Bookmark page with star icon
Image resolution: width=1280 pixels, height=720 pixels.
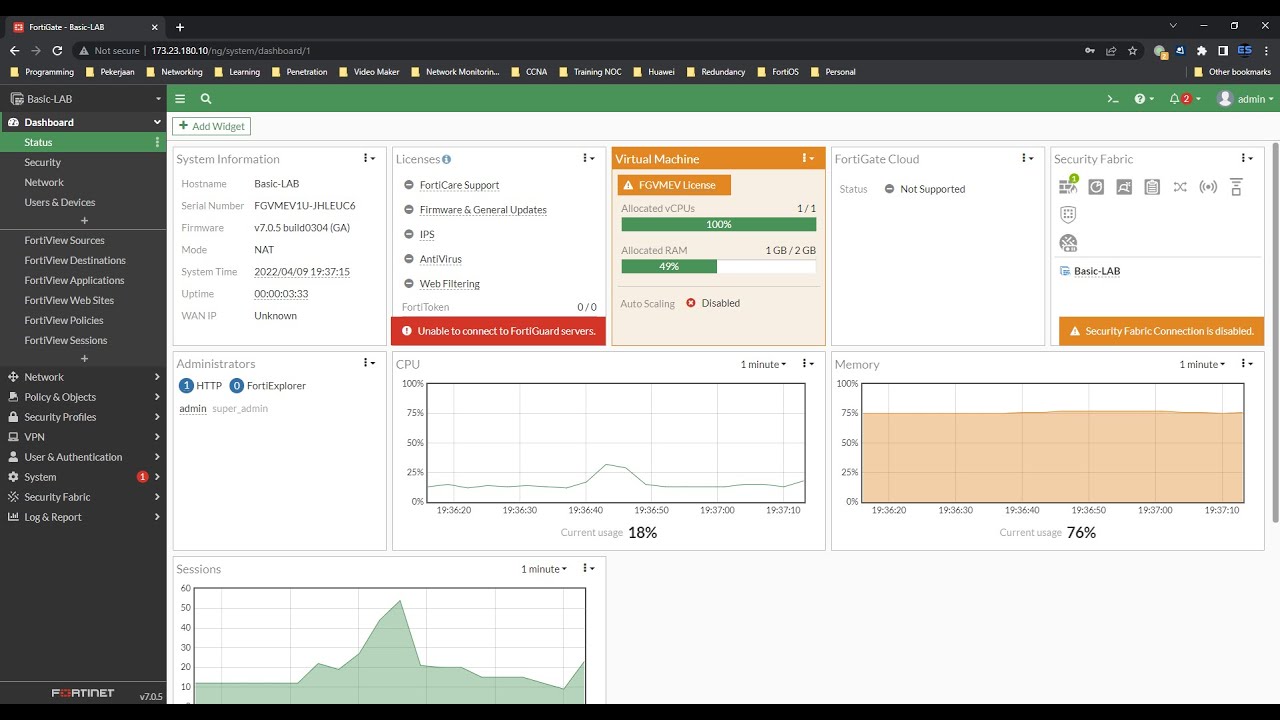(x=1133, y=50)
